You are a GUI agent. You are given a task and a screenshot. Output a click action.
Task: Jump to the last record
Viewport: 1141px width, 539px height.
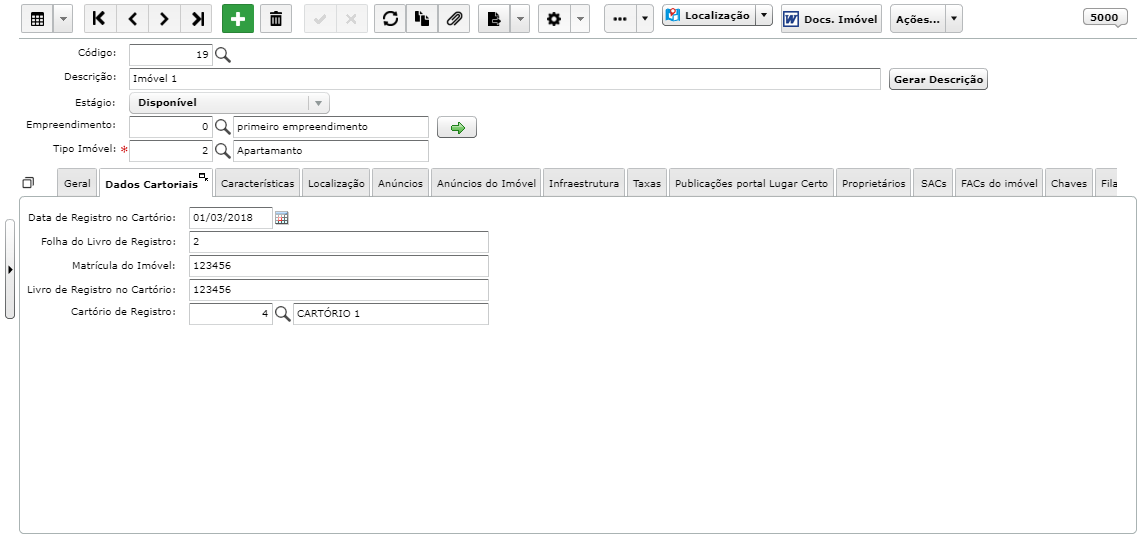(x=196, y=19)
